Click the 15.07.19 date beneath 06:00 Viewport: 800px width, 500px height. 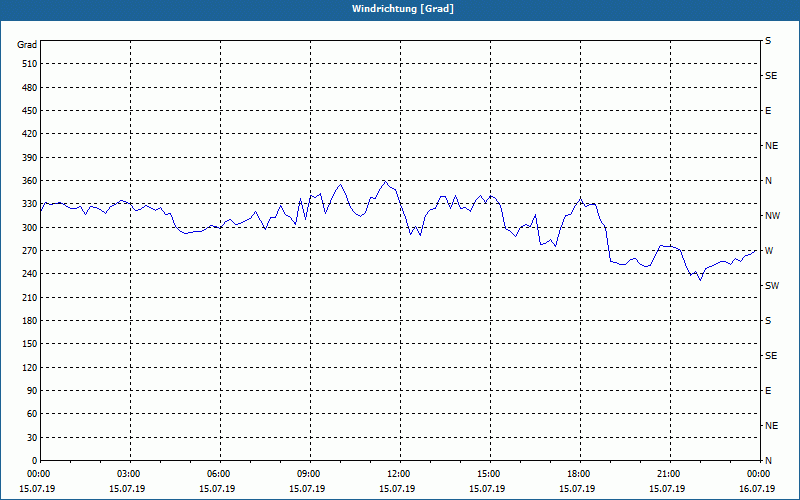click(x=217, y=489)
